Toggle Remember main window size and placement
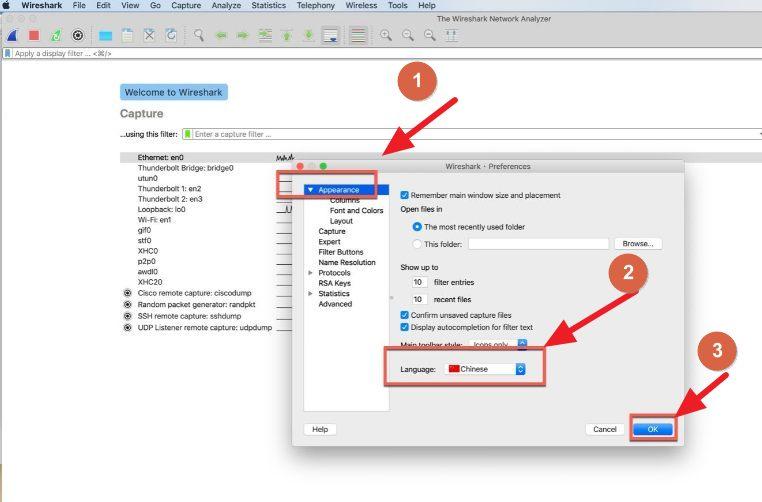Viewport: 762px width, 502px height. 405,195
